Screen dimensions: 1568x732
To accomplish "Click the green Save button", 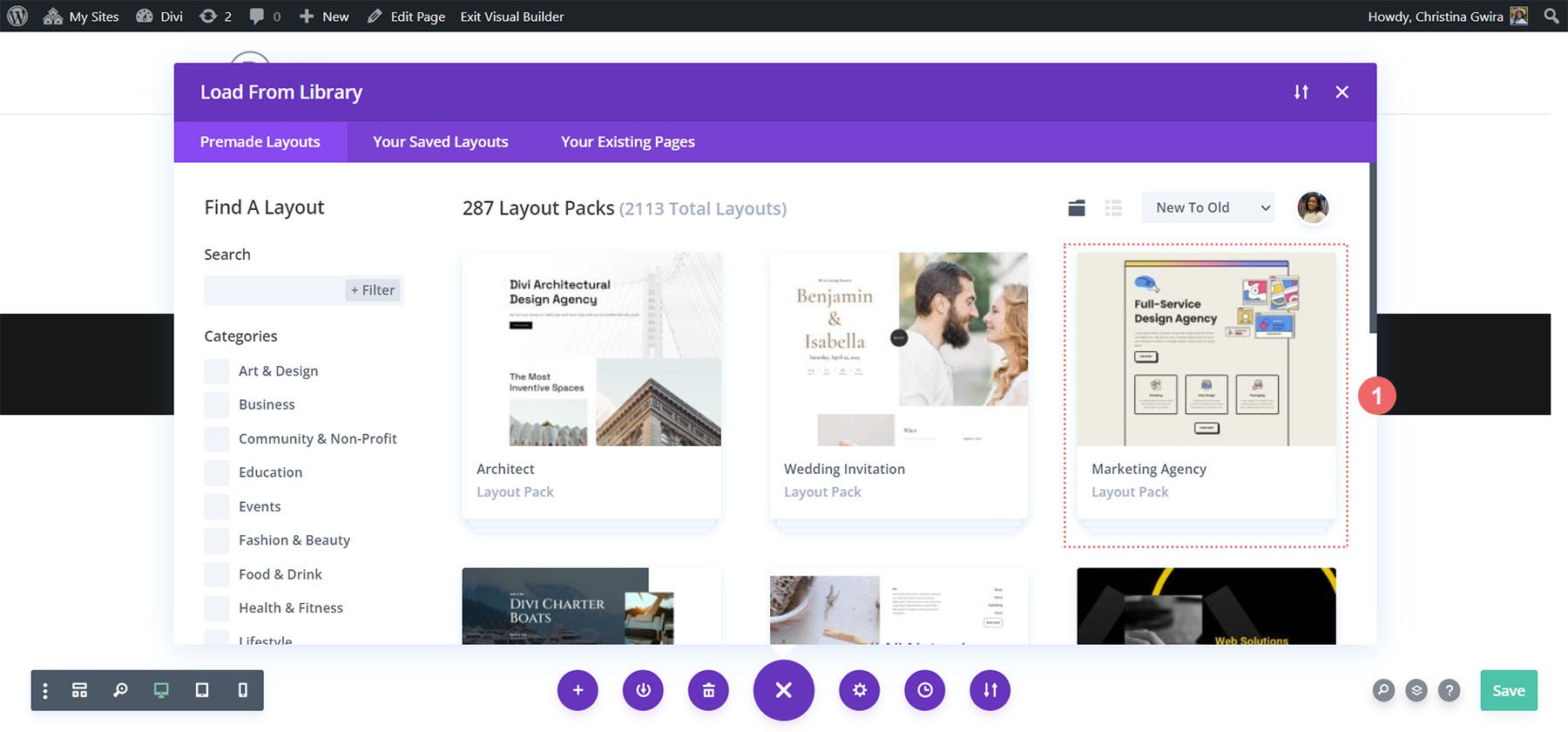I will point(1509,690).
